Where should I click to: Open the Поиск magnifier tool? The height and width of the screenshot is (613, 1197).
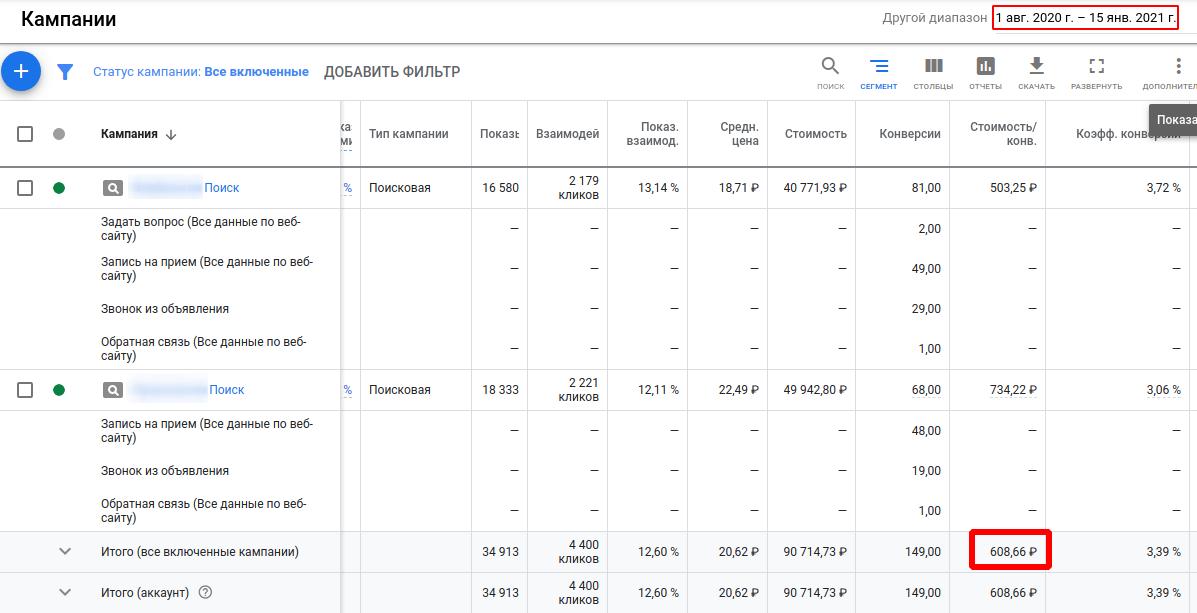tap(831, 73)
